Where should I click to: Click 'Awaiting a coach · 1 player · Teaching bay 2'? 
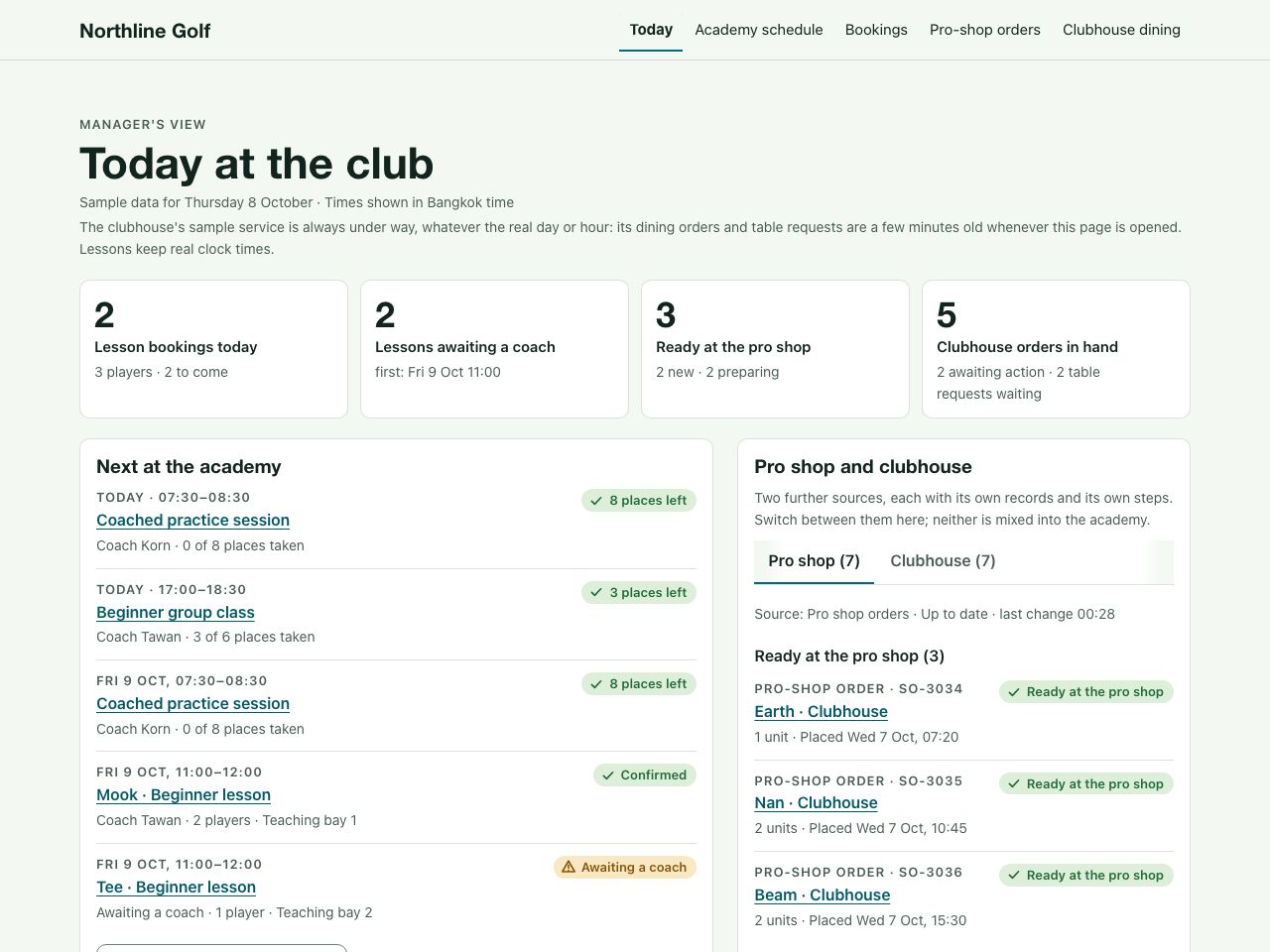234,913
